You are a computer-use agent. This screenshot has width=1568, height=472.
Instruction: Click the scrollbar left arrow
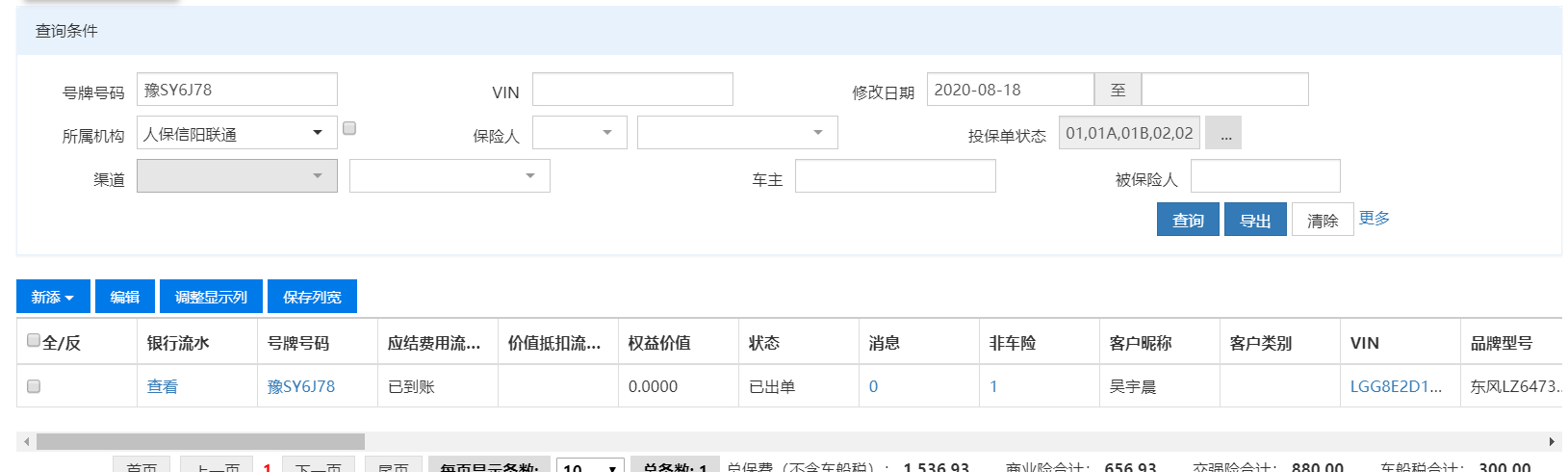[x=26, y=441]
